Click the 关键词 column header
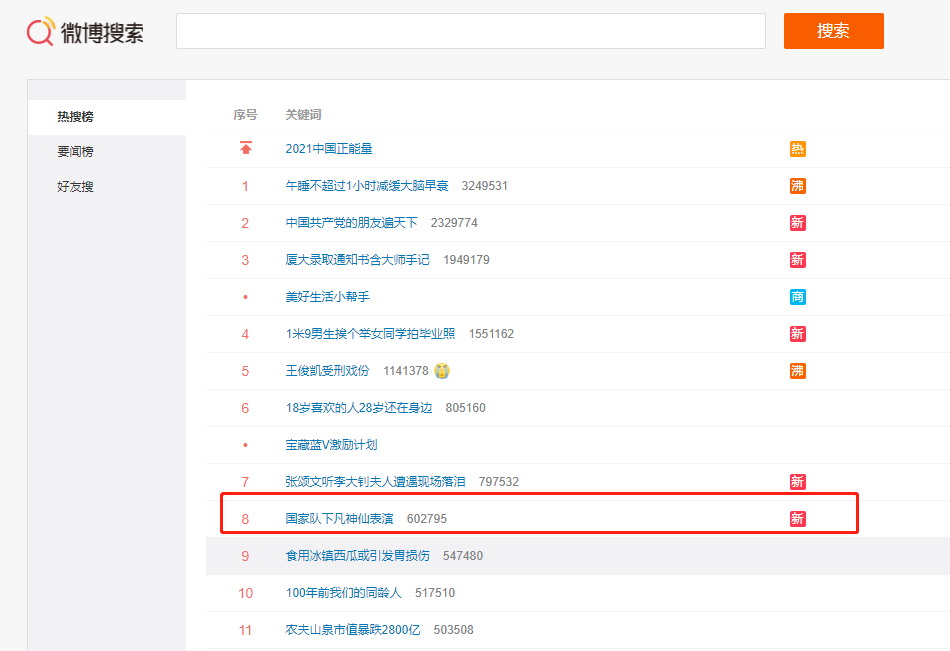 [304, 115]
